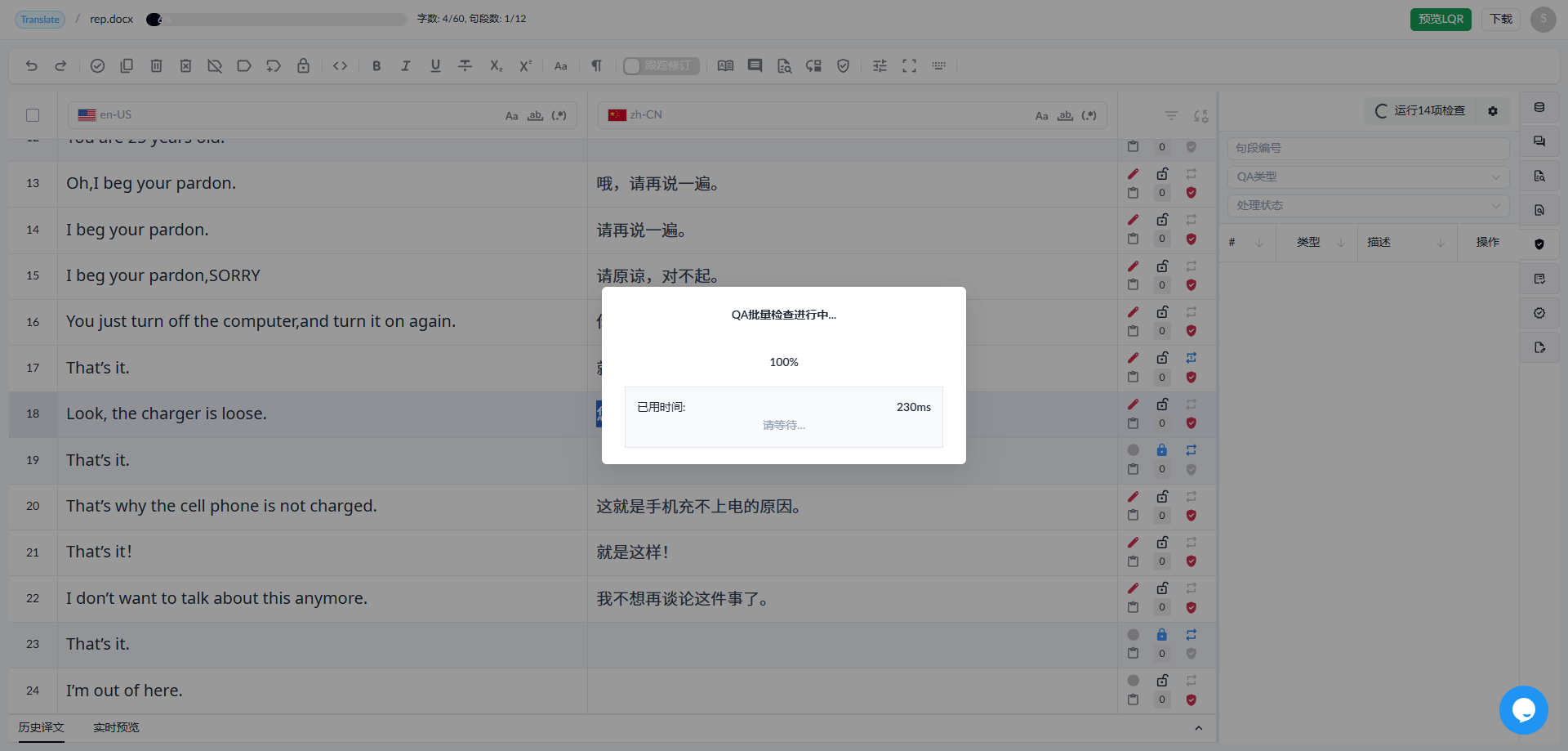The image size is (1568, 751).
Task: Open the 处理状态 dropdown
Action: coord(1368,205)
